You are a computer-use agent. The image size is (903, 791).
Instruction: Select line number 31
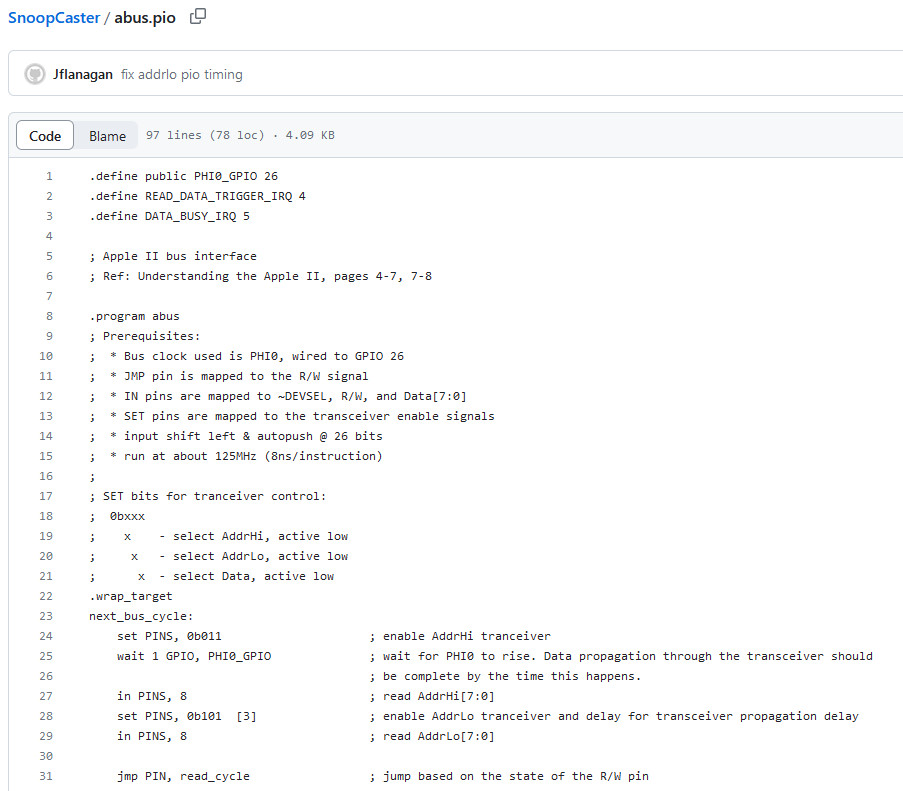[x=45, y=776]
